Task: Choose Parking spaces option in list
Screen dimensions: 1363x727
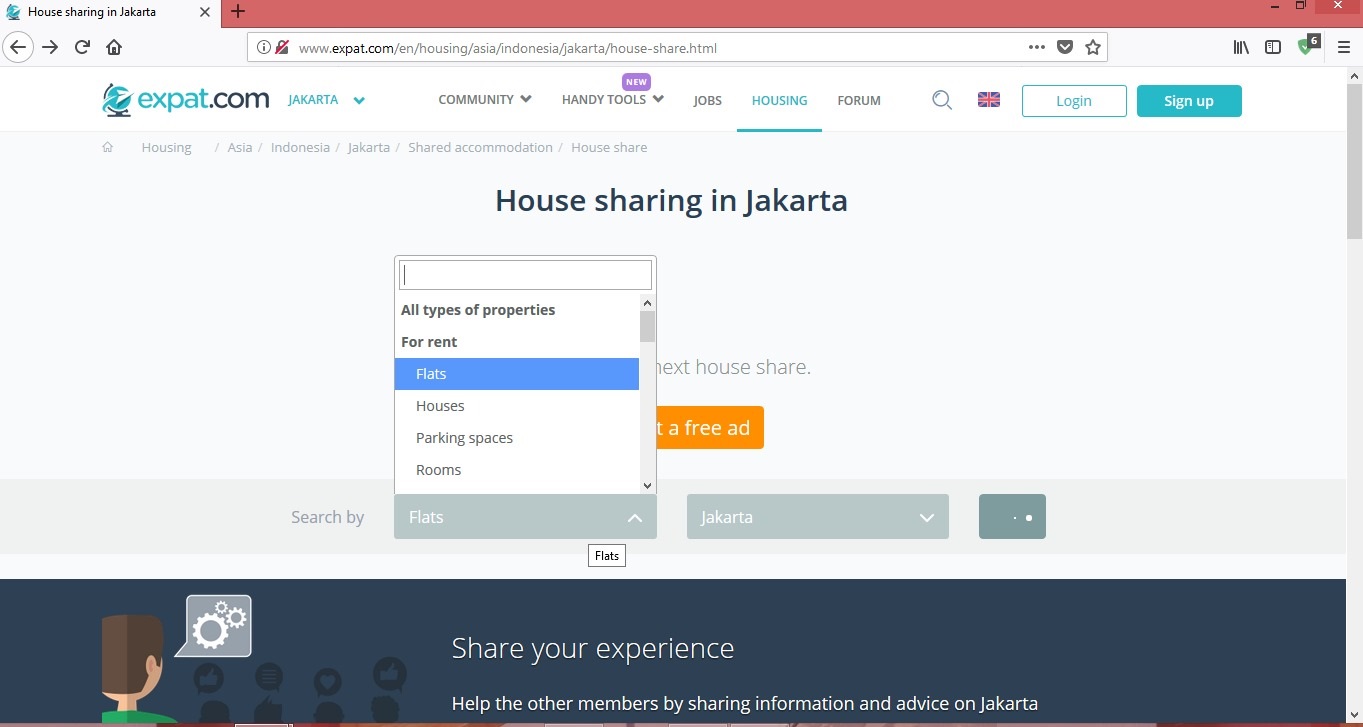Action: pyautogui.click(x=464, y=438)
